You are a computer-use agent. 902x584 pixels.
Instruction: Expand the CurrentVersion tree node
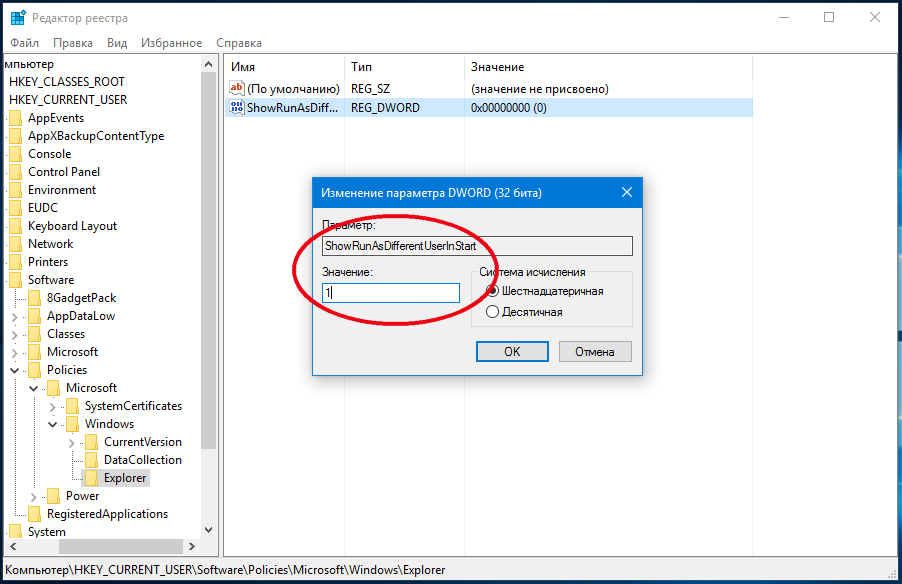tap(71, 442)
